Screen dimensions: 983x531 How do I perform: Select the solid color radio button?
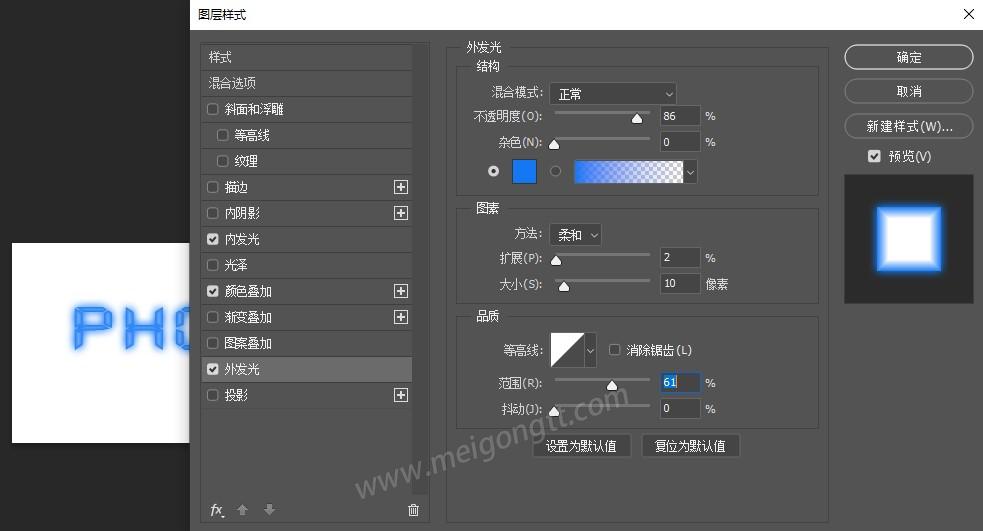coord(493,171)
